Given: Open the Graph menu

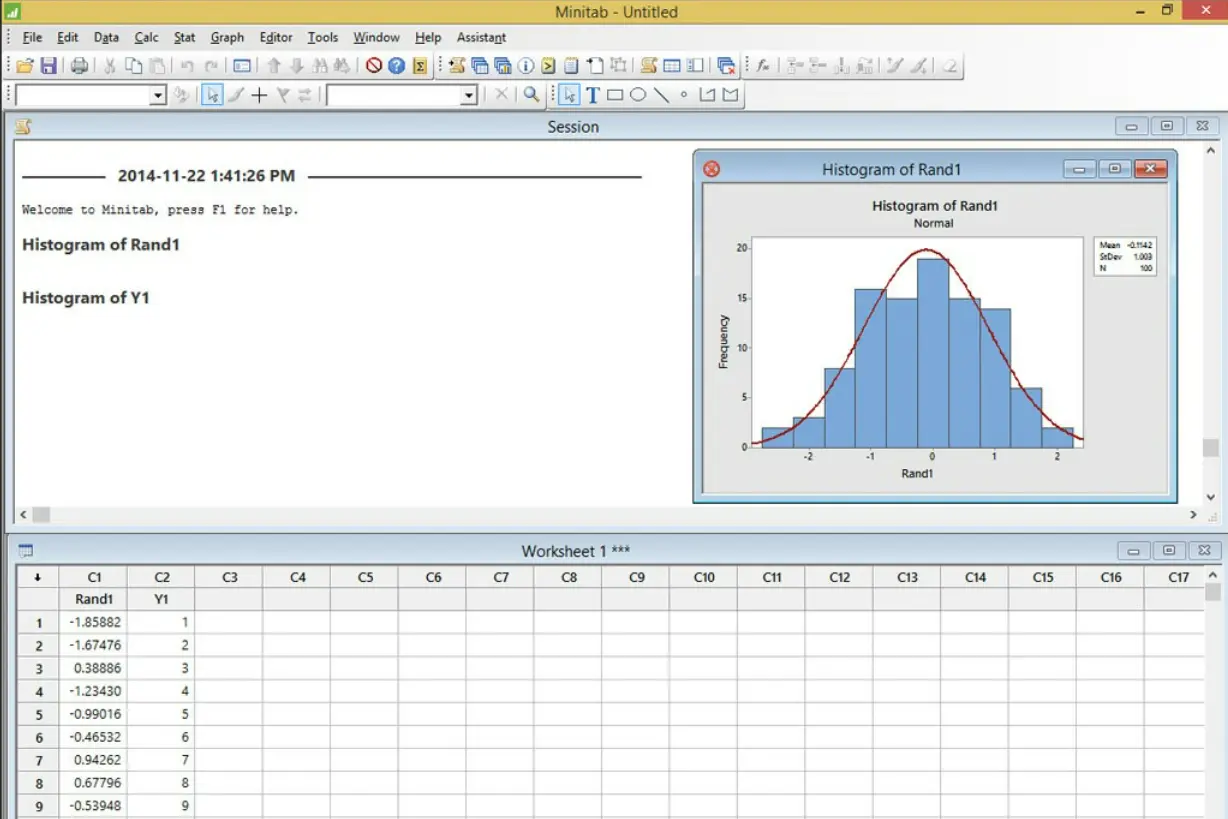Looking at the screenshot, I should click(227, 37).
